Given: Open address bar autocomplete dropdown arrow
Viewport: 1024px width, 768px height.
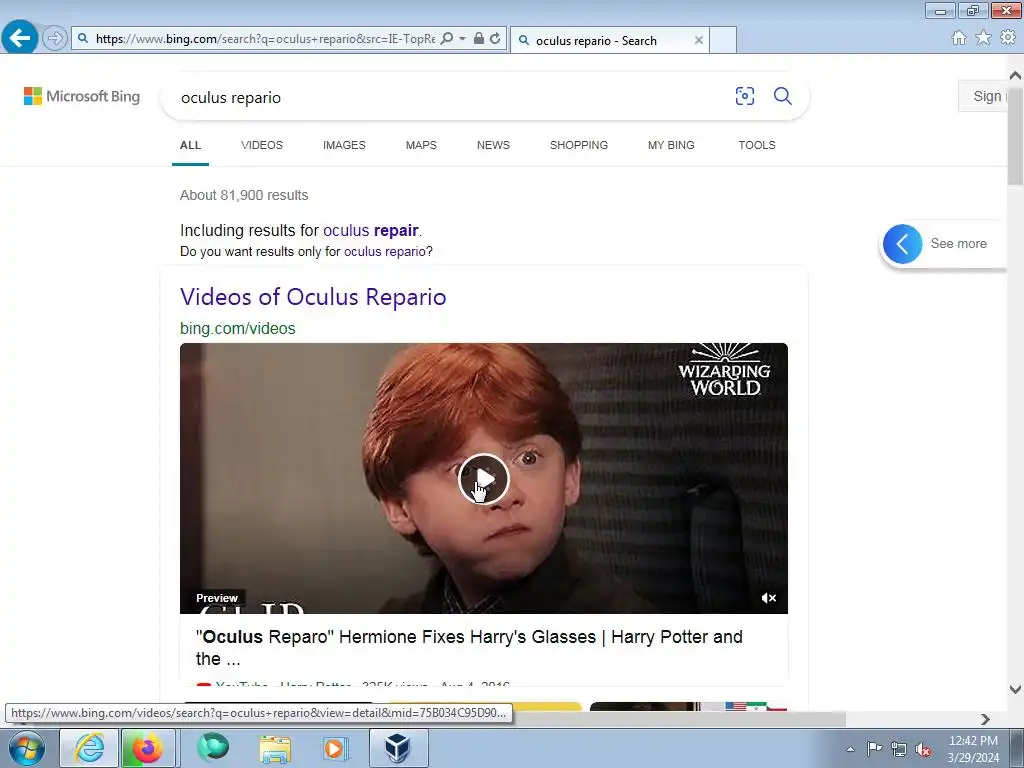Looking at the screenshot, I should (x=462, y=39).
